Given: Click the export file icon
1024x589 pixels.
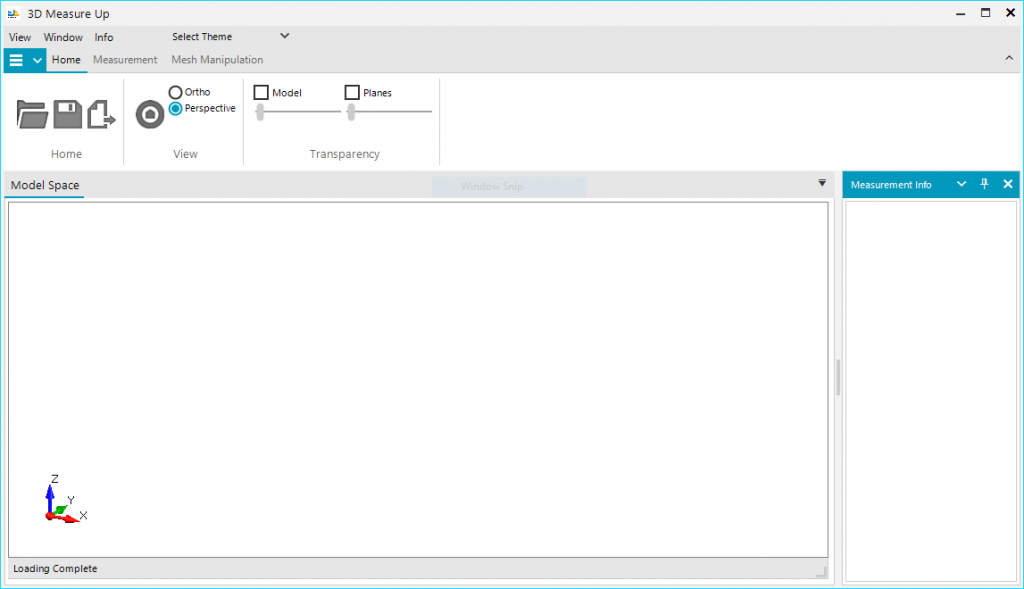Looking at the screenshot, I should 101,114.
